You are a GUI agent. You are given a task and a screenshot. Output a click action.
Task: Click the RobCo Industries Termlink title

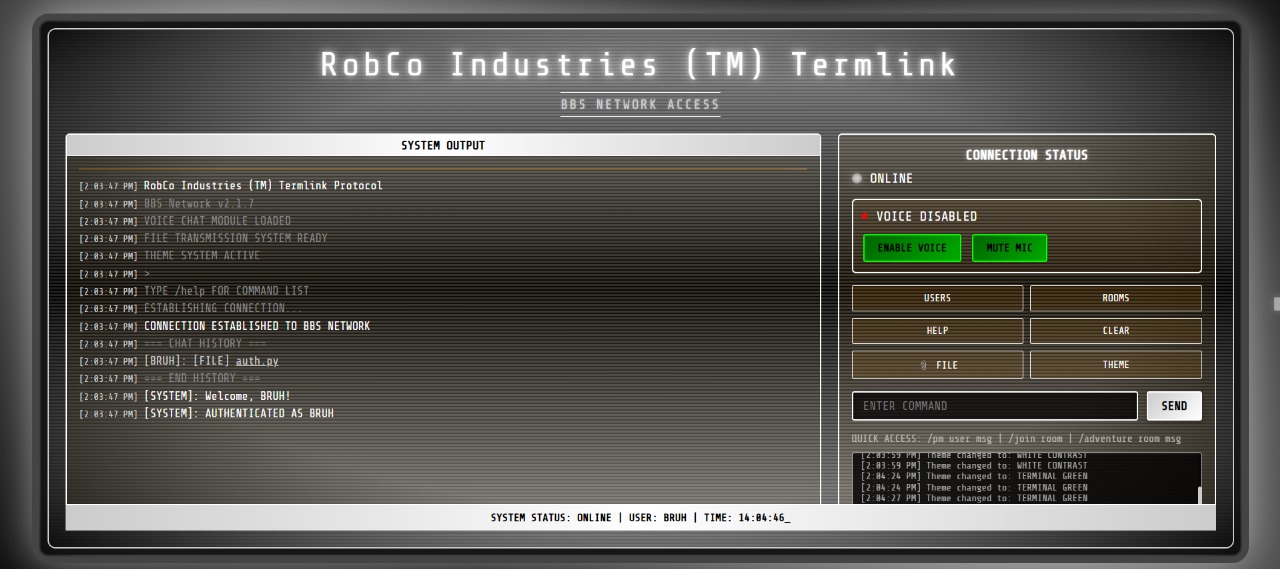pos(640,65)
